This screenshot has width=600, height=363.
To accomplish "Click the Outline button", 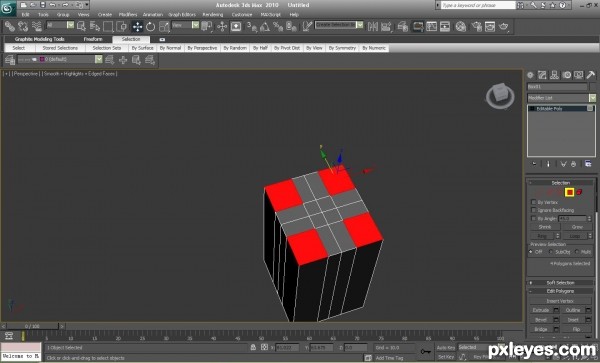I will (573, 310).
